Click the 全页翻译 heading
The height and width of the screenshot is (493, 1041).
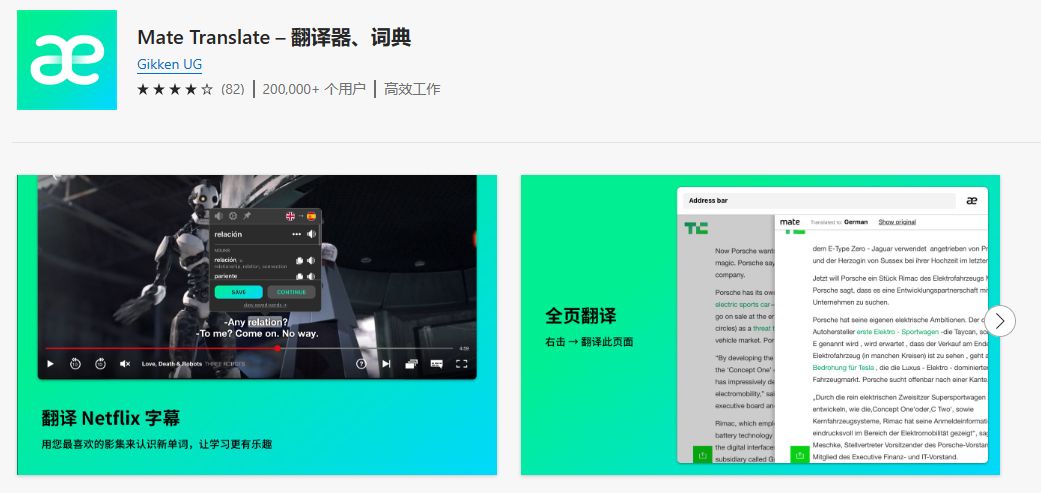581,315
